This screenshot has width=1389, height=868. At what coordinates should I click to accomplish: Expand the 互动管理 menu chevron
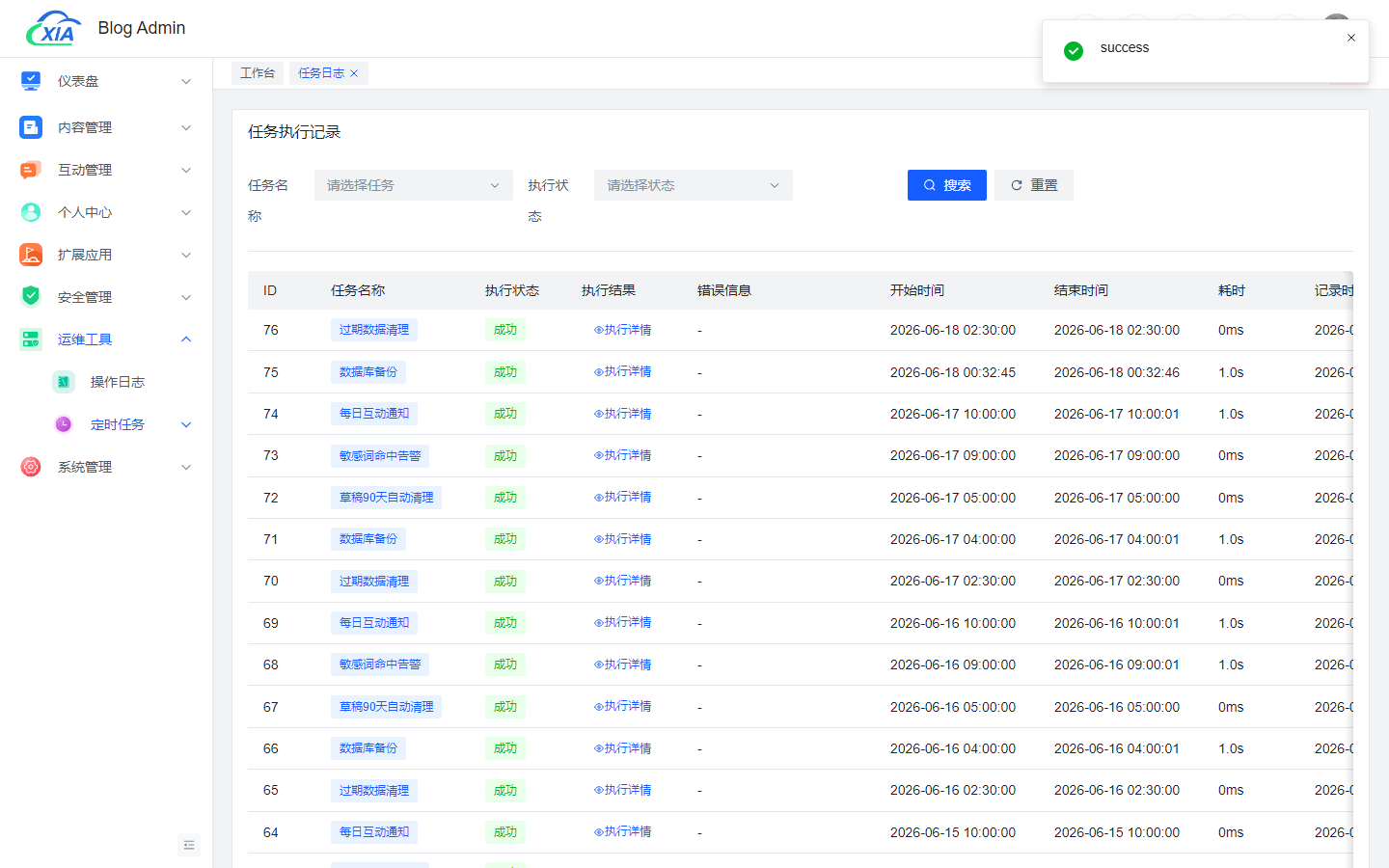[186, 170]
